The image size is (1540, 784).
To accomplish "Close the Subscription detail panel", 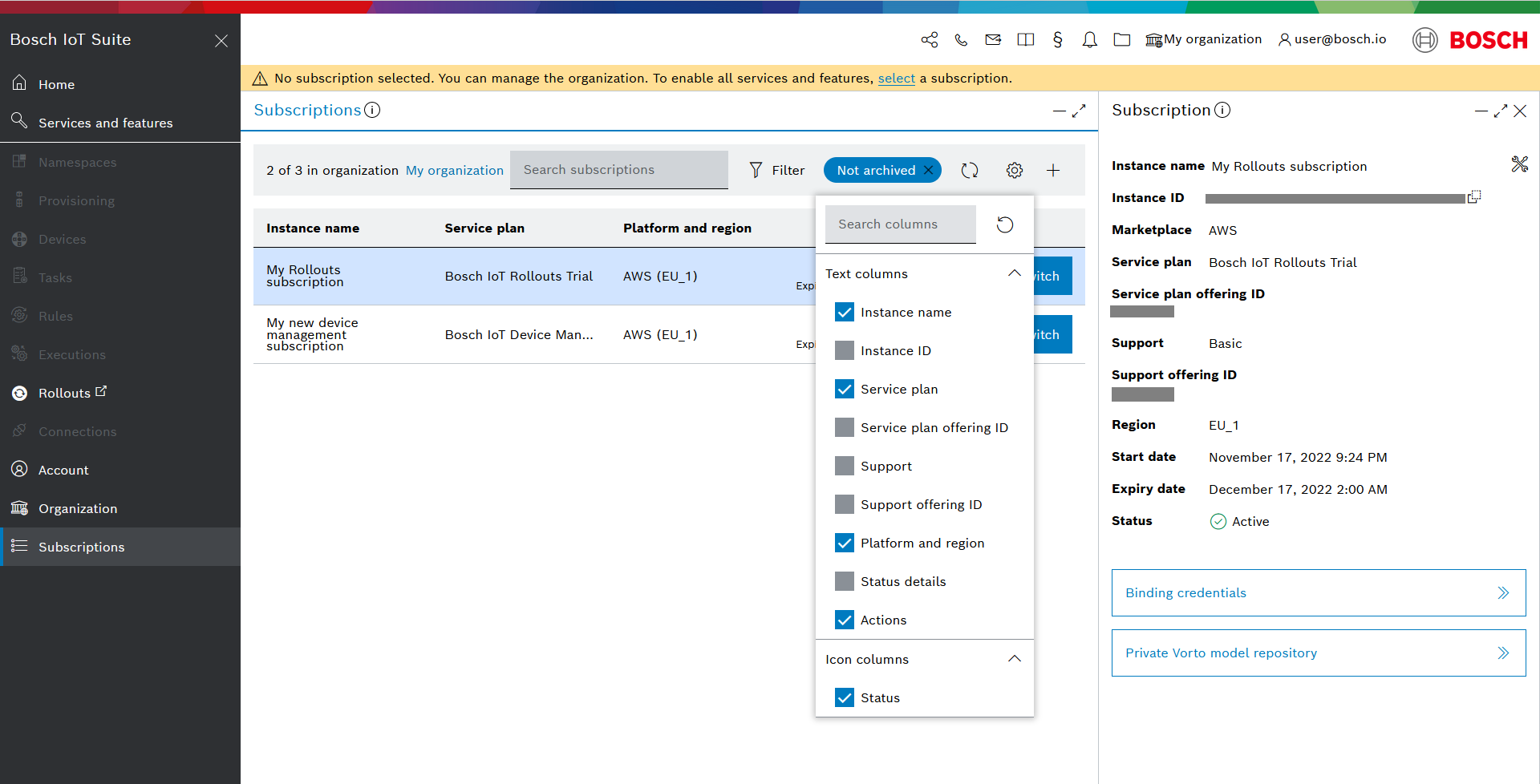I will pyautogui.click(x=1520, y=111).
